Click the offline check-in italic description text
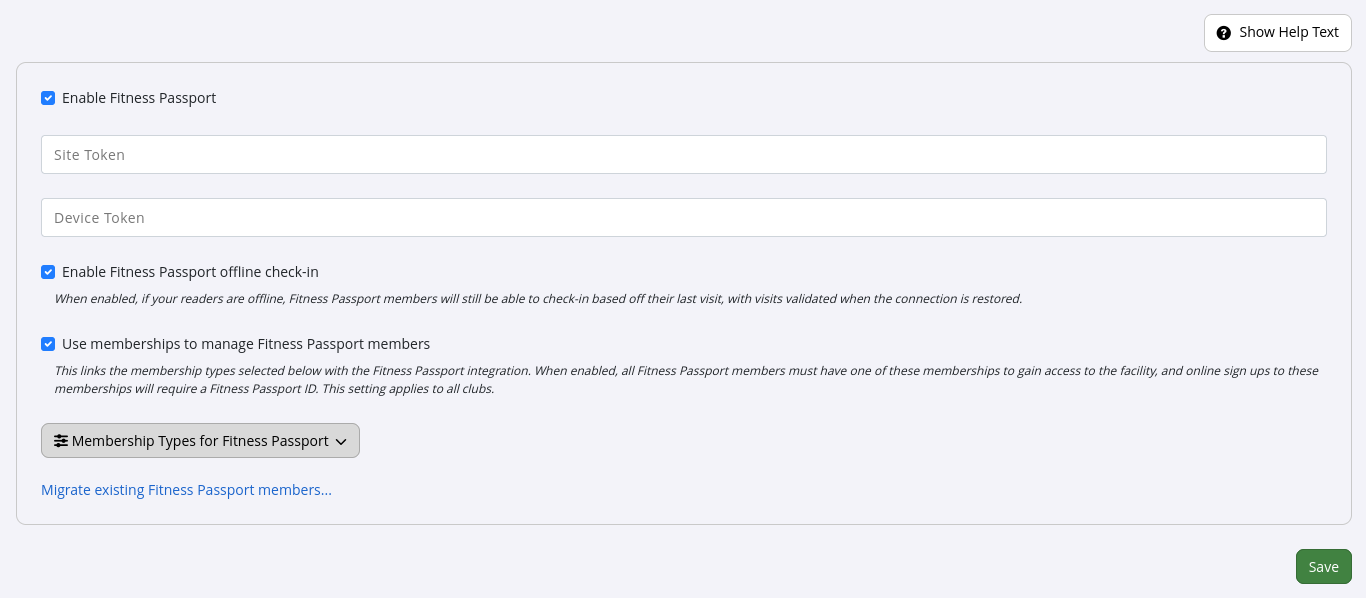The width and height of the screenshot is (1366, 598). click(x=538, y=299)
